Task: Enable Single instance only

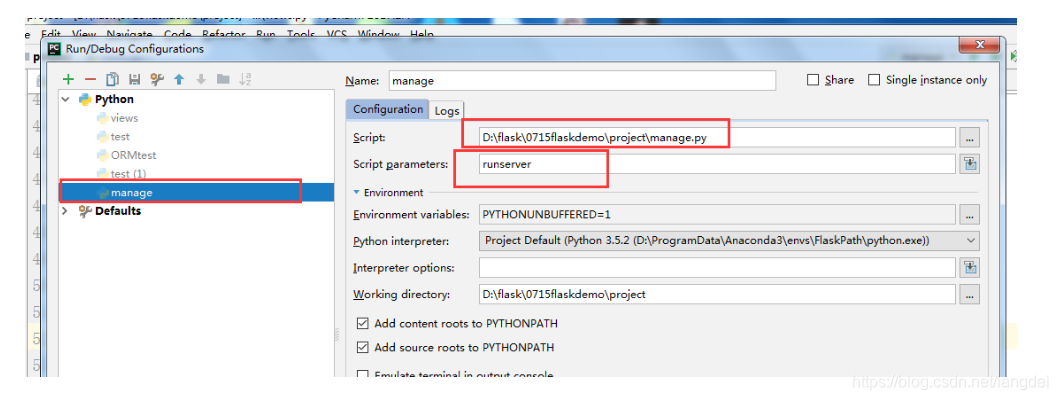Action: pyautogui.click(x=874, y=80)
